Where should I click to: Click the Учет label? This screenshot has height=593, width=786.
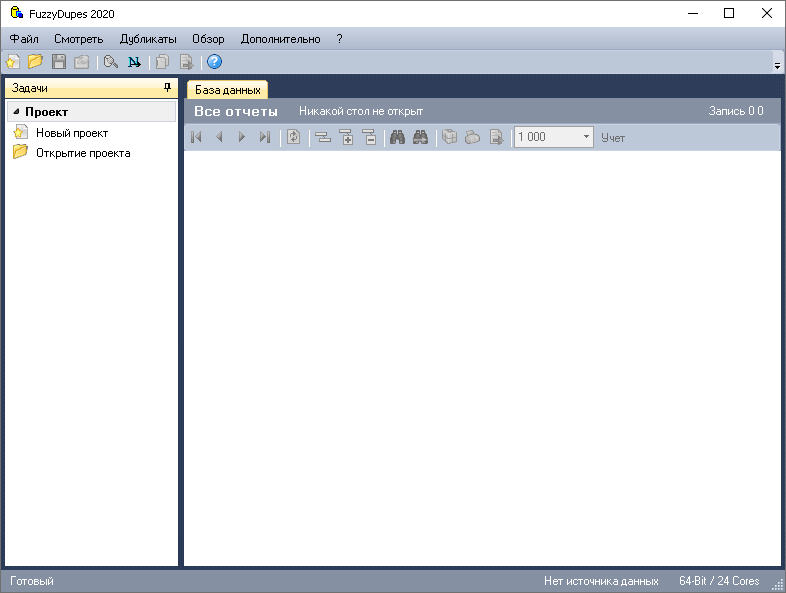613,138
